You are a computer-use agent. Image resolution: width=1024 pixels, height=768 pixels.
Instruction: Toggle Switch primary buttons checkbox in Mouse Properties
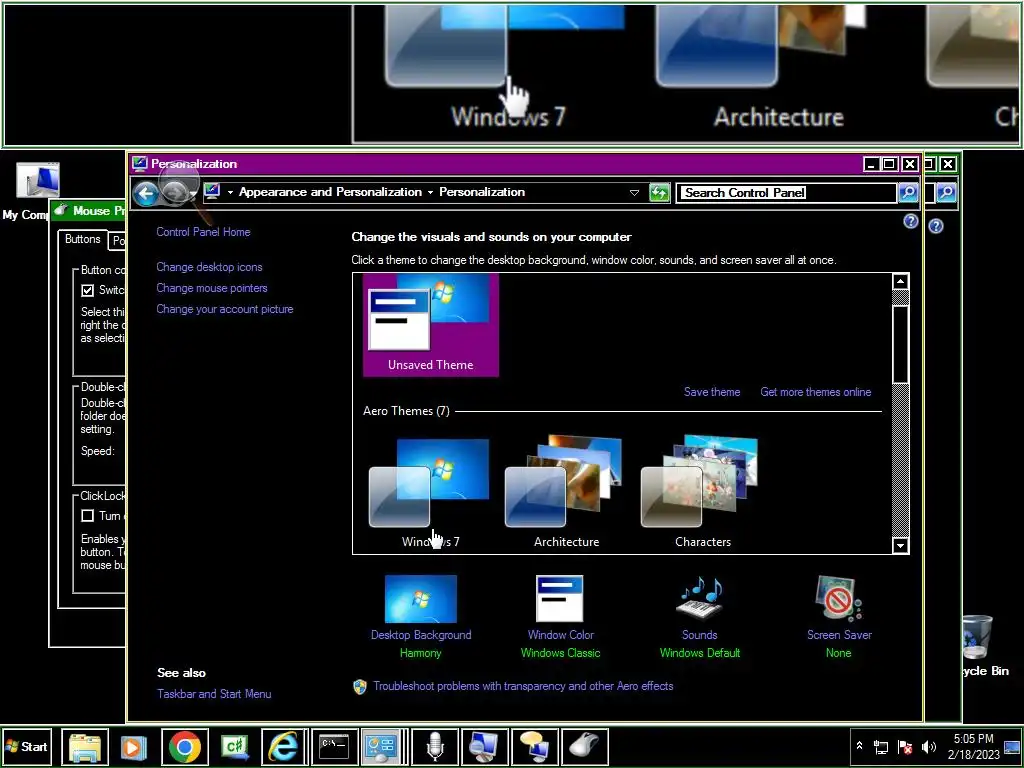point(88,291)
